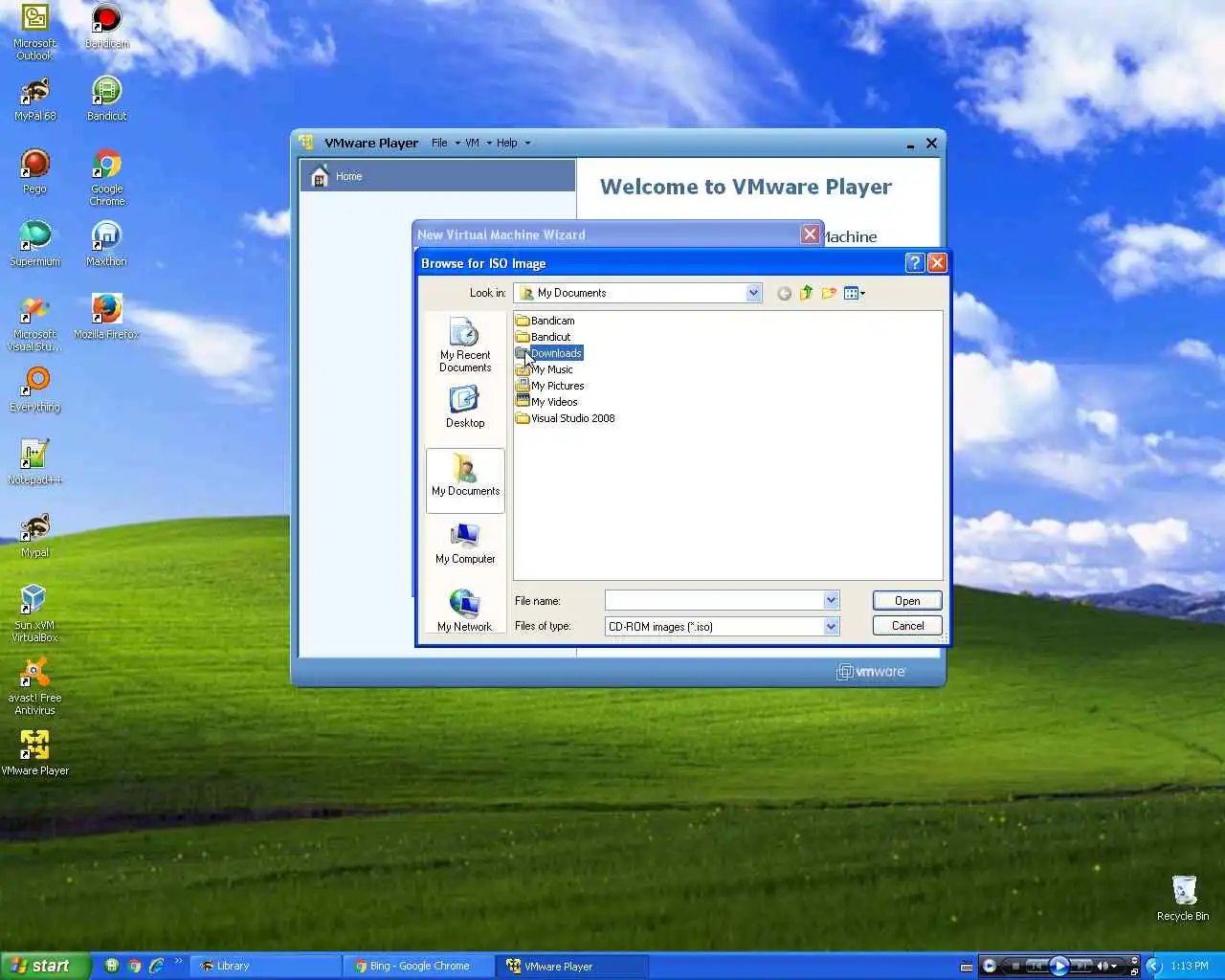Create a new folder in browse dialog

829,293
